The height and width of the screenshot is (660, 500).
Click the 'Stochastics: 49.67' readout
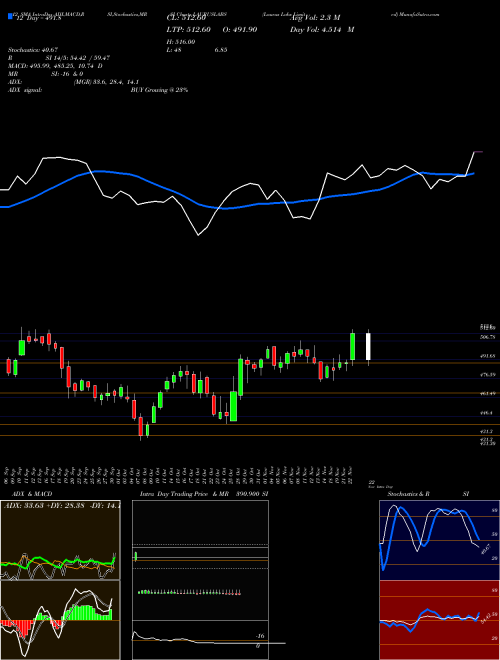pyautogui.click(x=33, y=50)
